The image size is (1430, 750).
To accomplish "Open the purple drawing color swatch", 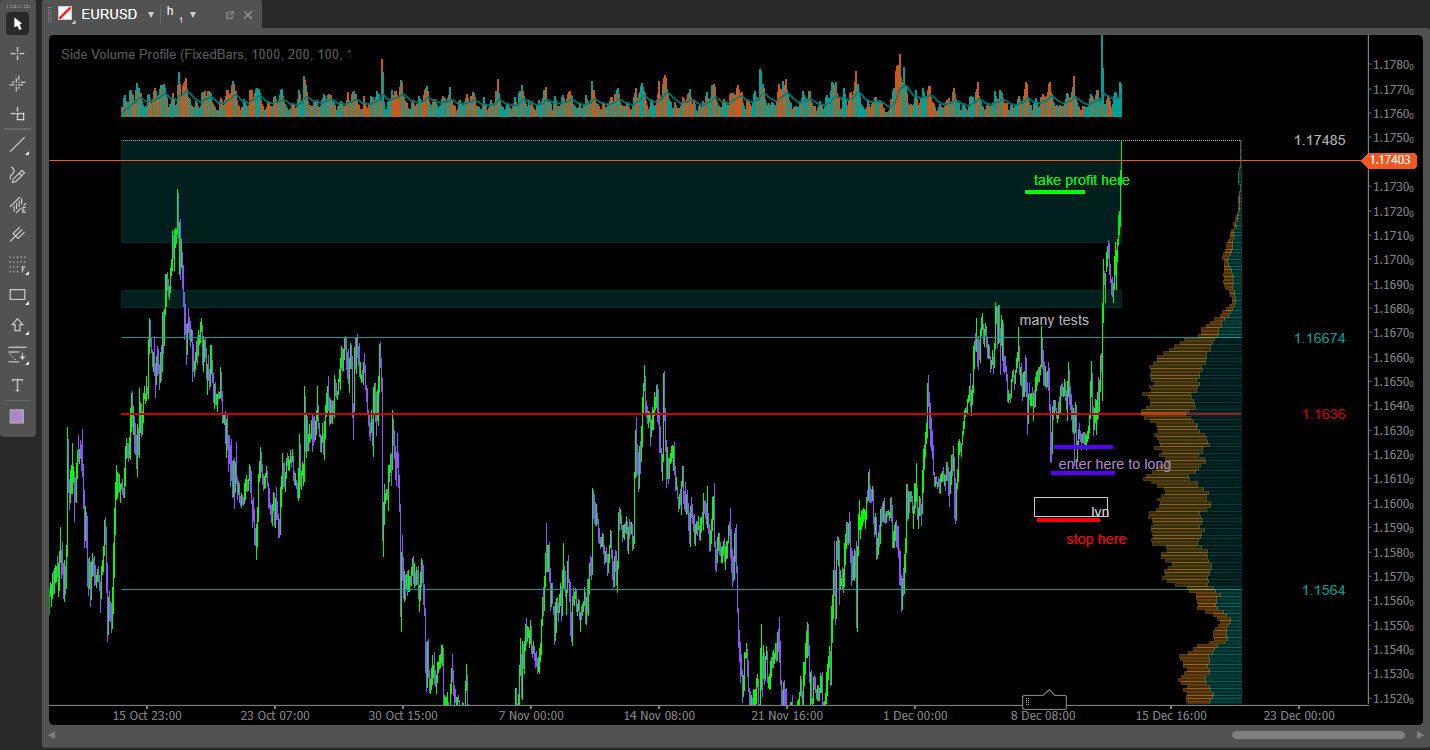I will [17, 416].
